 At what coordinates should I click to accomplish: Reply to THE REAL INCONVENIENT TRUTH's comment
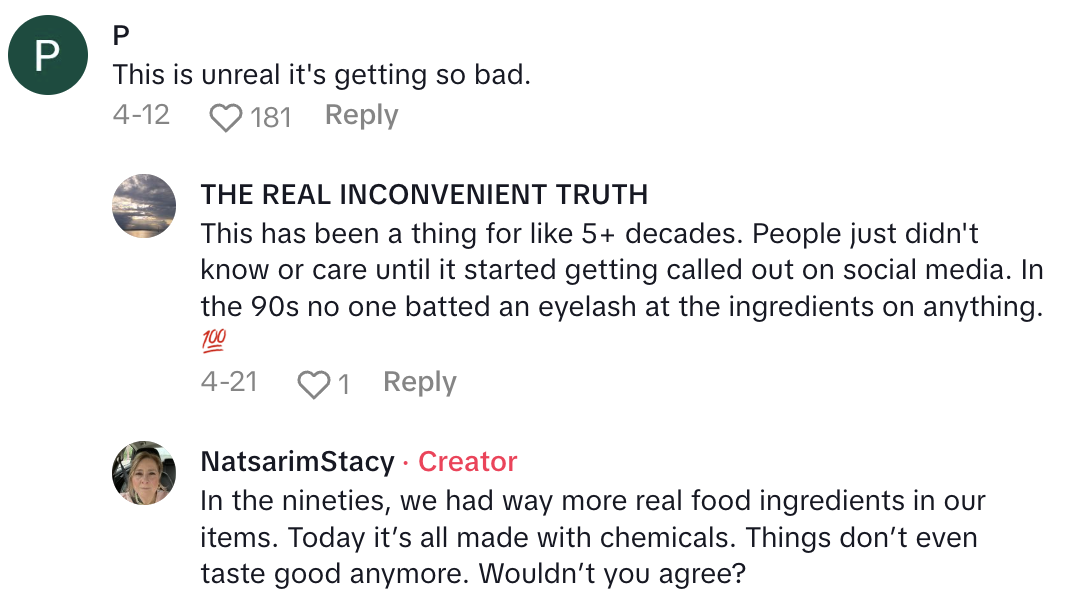(419, 382)
